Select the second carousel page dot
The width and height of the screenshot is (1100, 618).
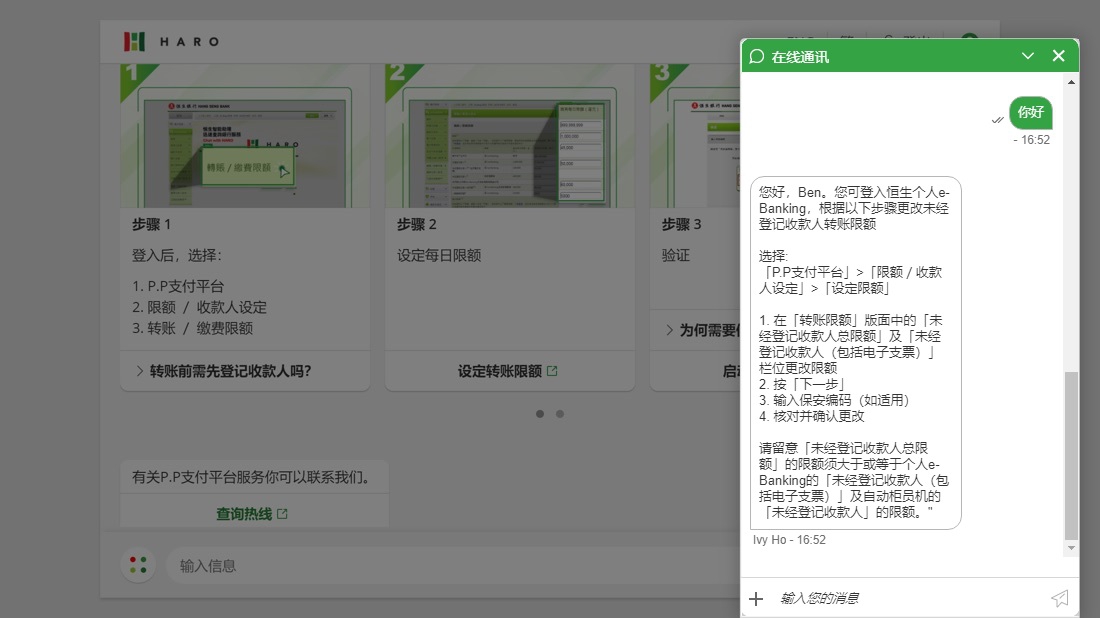tap(560, 414)
